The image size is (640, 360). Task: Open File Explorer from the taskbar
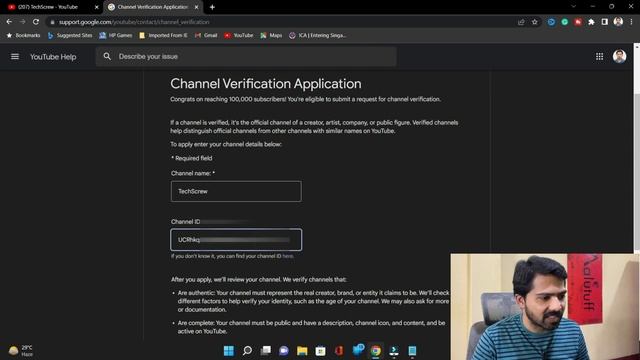click(302, 351)
